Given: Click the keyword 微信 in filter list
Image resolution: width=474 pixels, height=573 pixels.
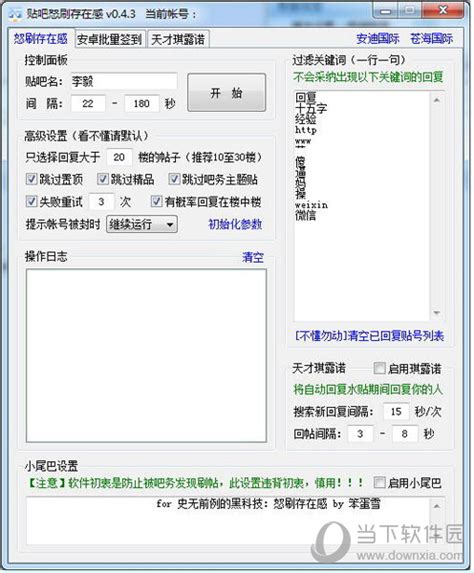Looking at the screenshot, I should pos(306,216).
